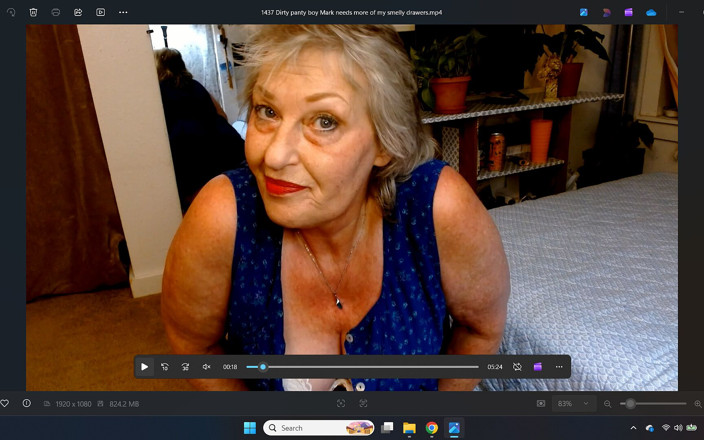The image size is (704, 440).
Task: Skip forward 30 seconds
Action: pyautogui.click(x=185, y=367)
